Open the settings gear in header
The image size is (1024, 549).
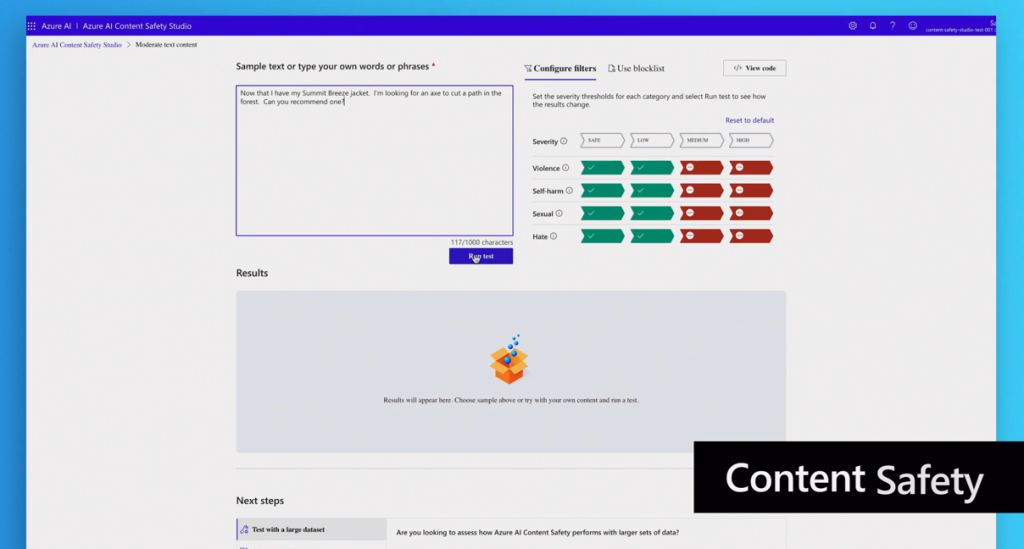(852, 26)
